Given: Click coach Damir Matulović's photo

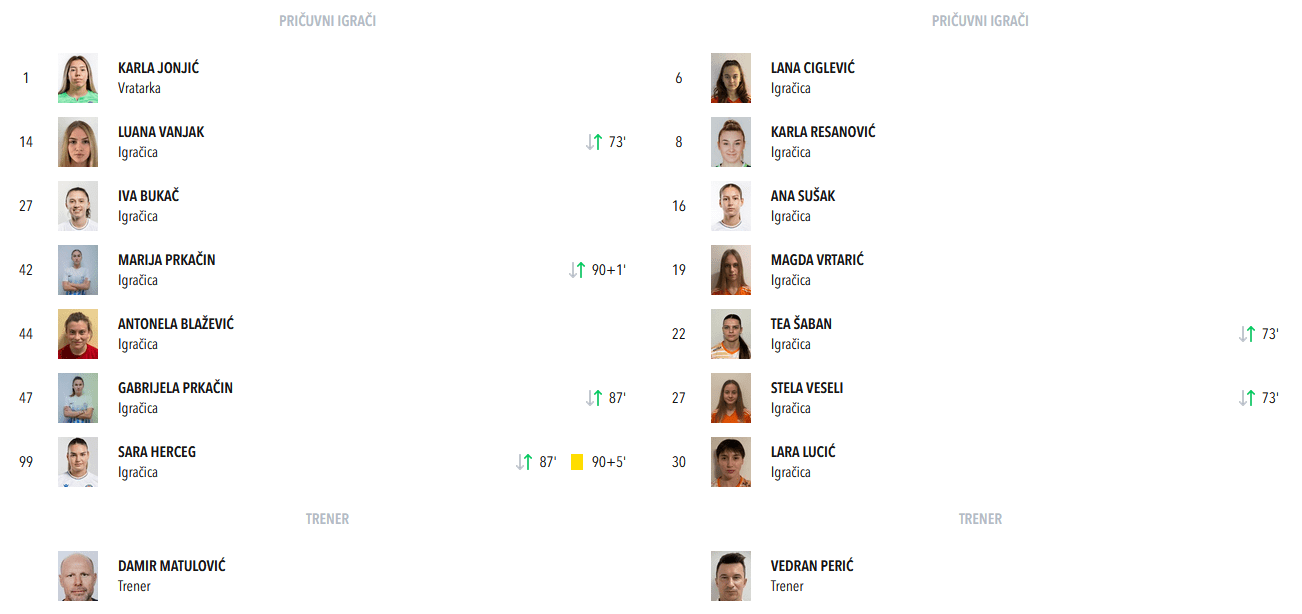Looking at the screenshot, I should pos(78,575).
